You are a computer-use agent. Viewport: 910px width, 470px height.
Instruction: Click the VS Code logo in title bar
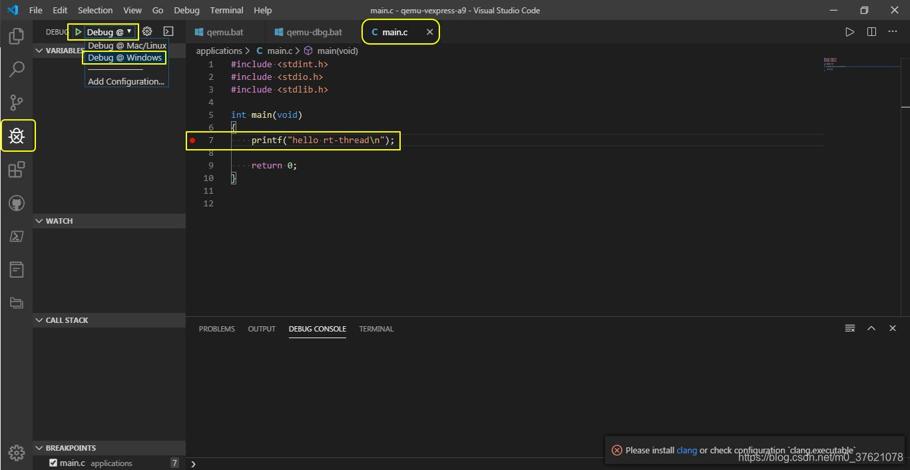pos(12,10)
